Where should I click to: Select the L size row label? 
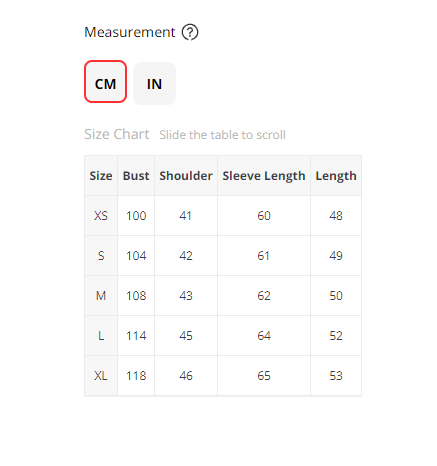(x=101, y=336)
